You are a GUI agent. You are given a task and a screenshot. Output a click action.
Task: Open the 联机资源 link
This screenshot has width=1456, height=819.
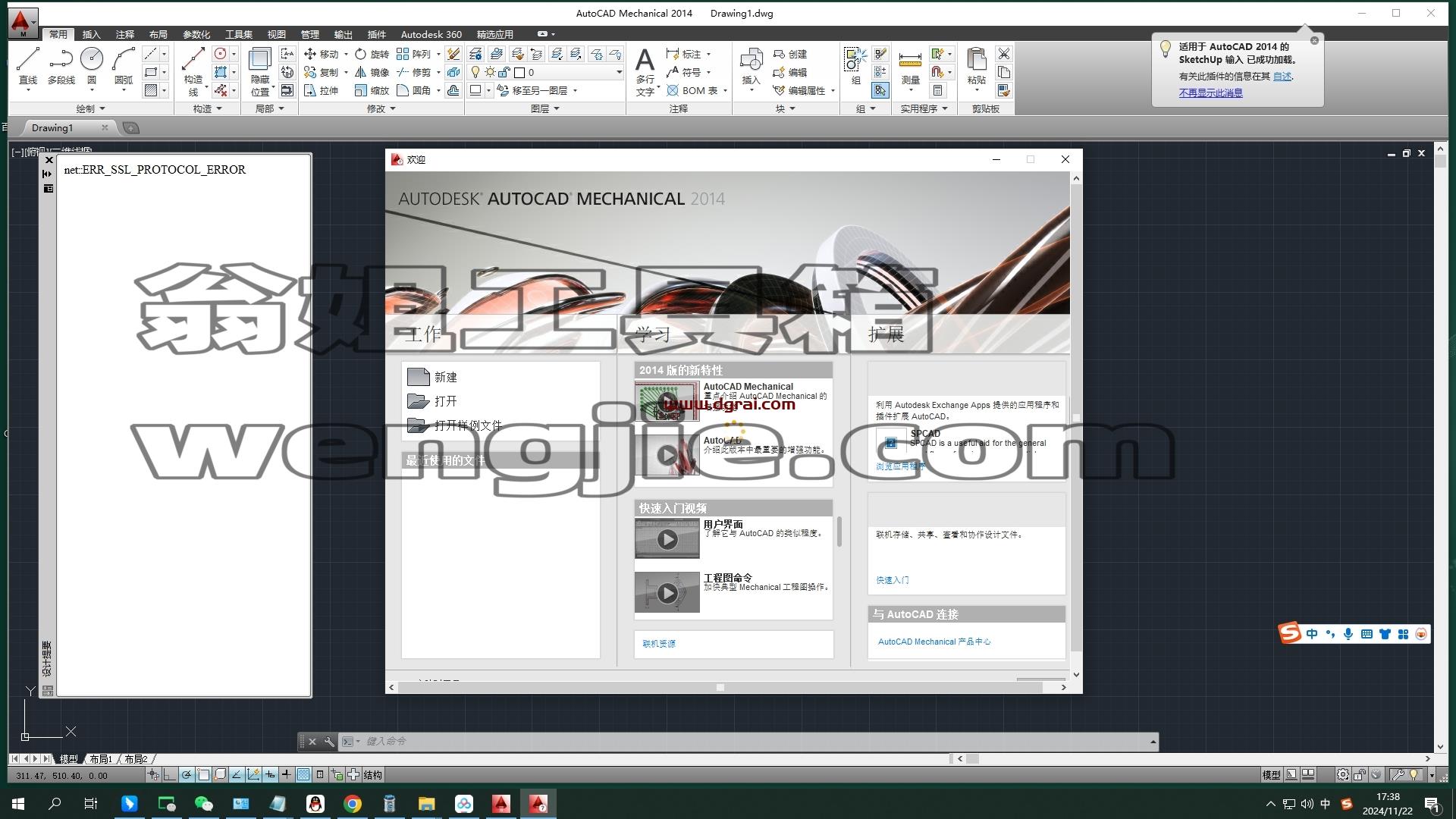[659, 644]
